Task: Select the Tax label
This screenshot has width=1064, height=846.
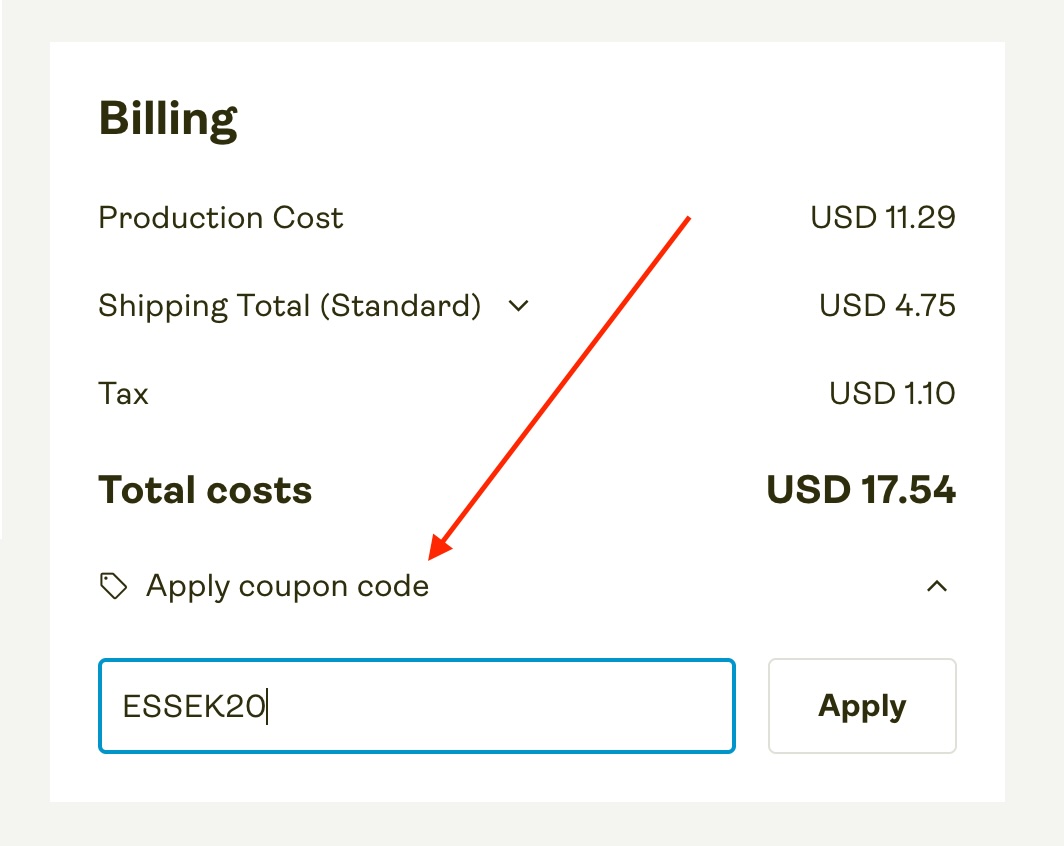Action: coord(124,394)
